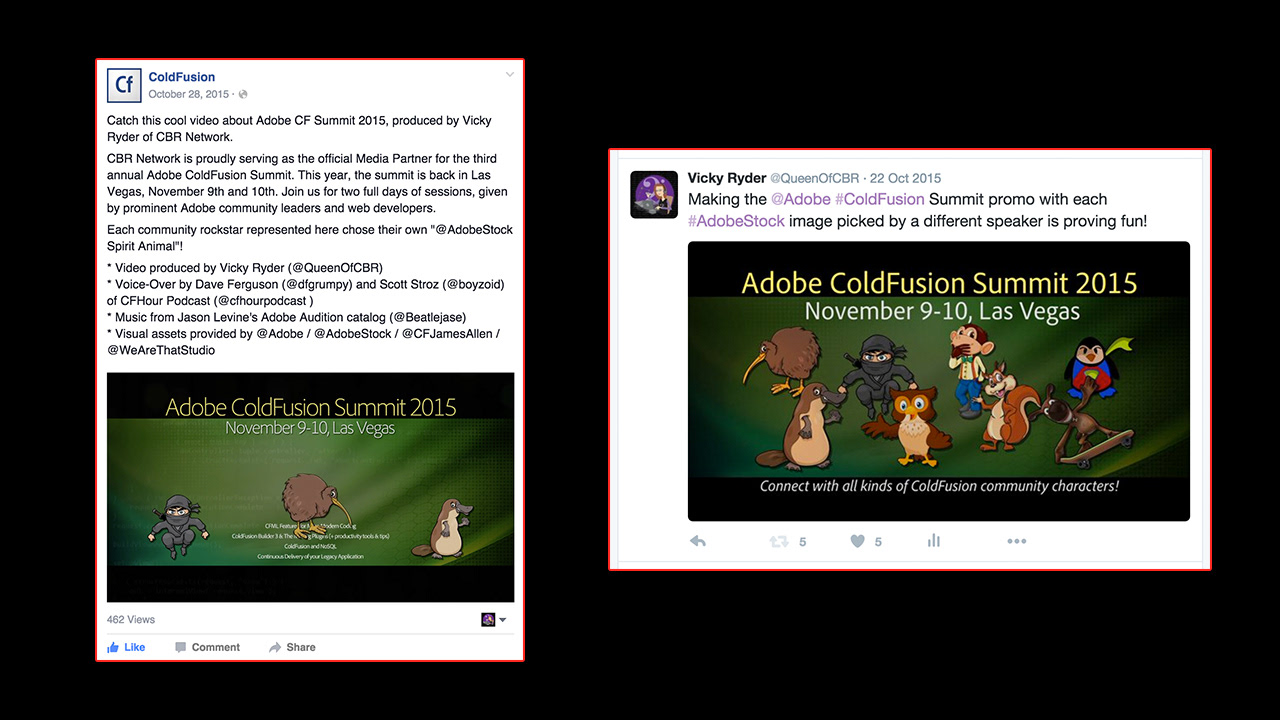Click the ColdFusion page name link
This screenshot has width=1280, height=720.
point(182,77)
